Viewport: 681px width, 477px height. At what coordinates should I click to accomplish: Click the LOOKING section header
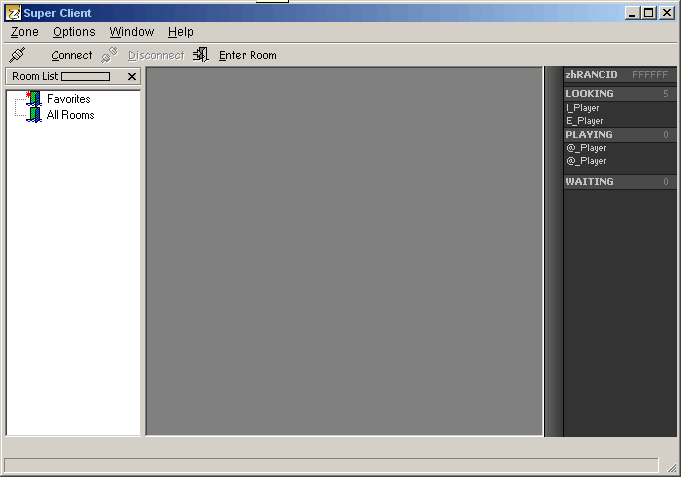pyautogui.click(x=620, y=93)
